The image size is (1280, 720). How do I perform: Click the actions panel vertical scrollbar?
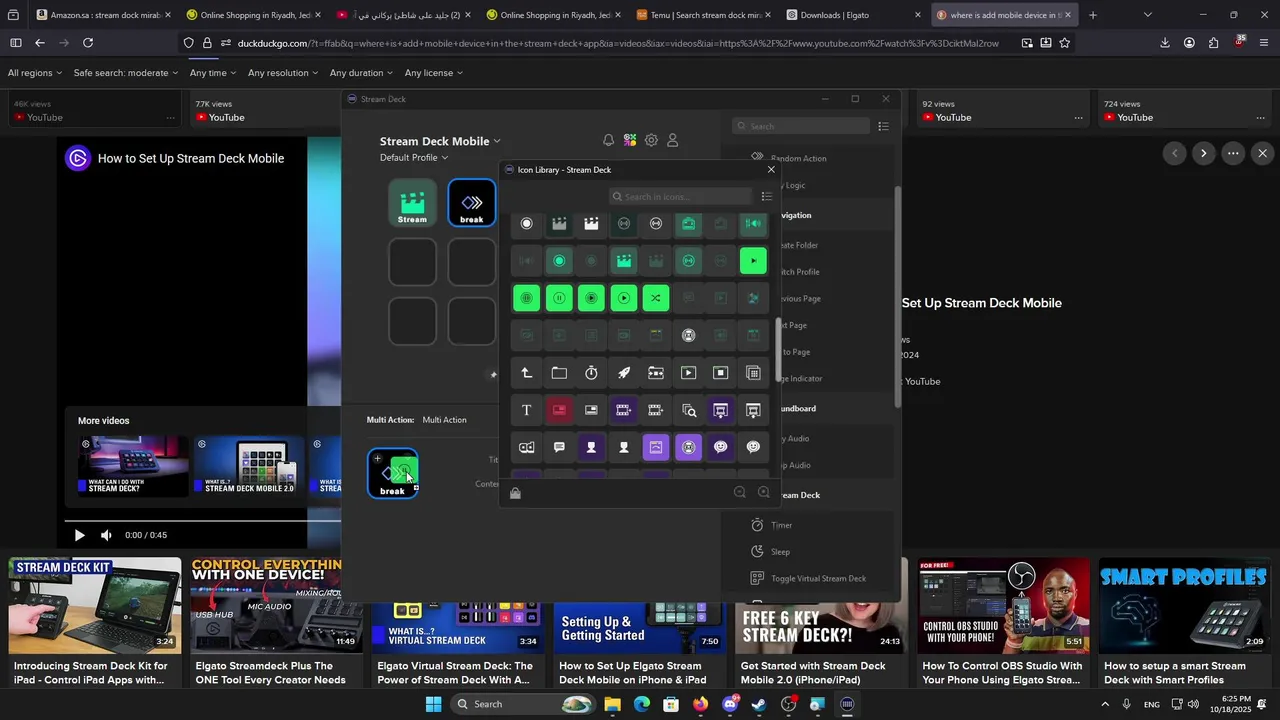coord(897,295)
